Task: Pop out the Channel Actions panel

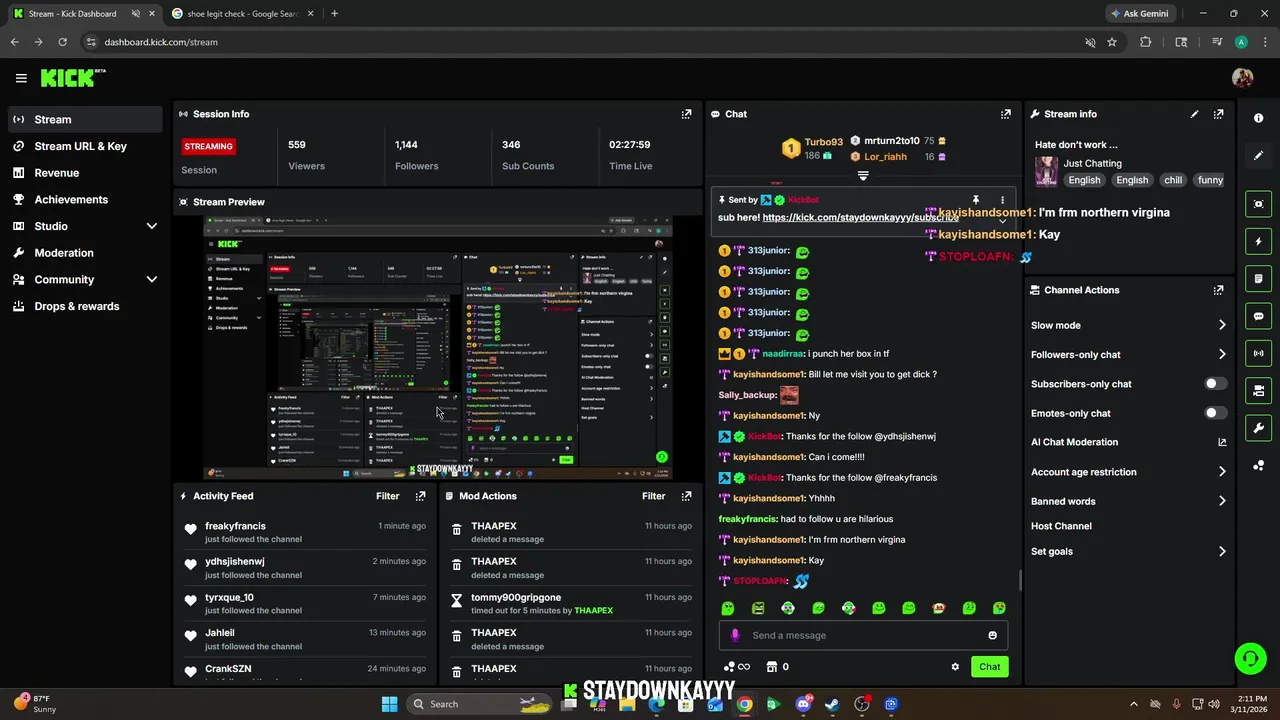Action: pos(1218,290)
